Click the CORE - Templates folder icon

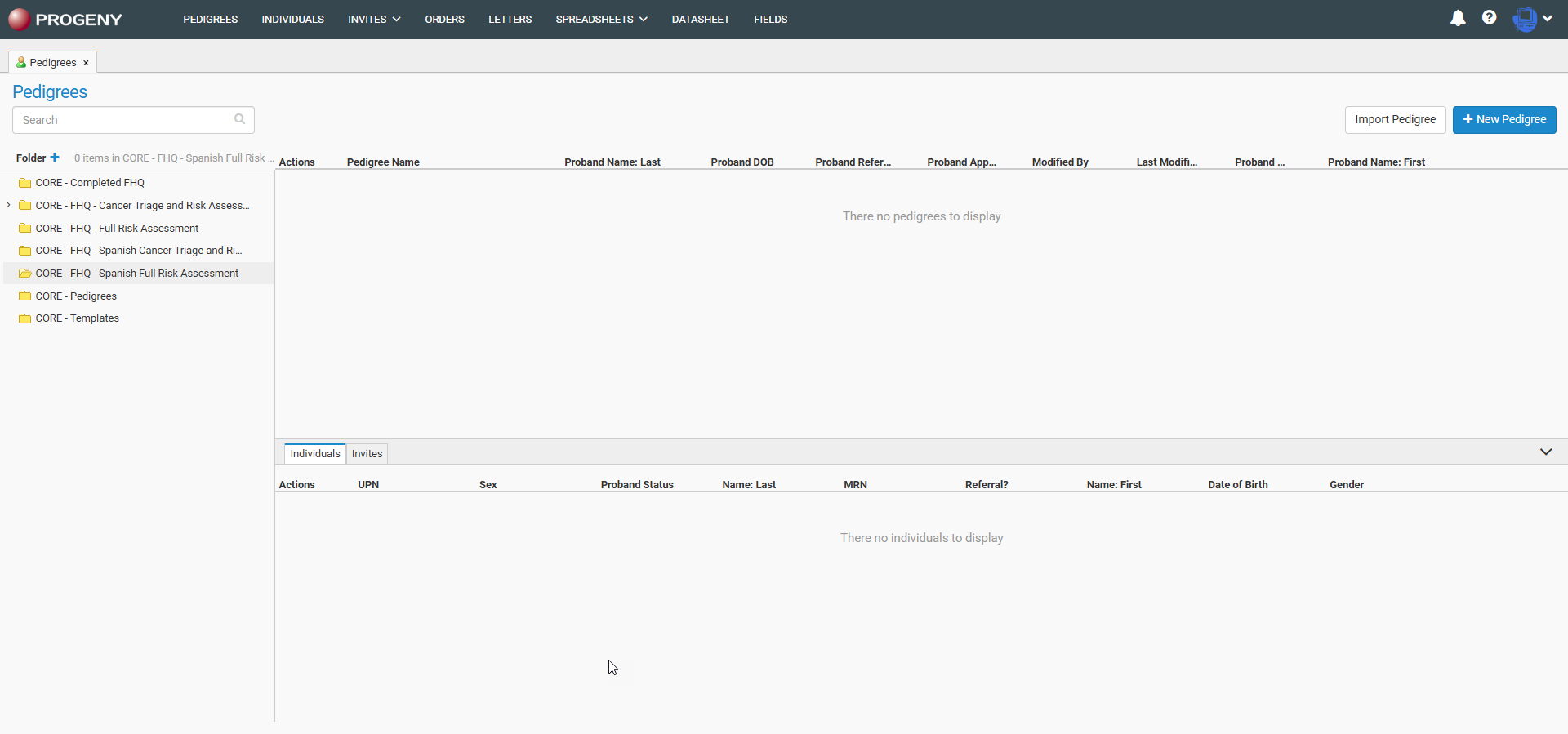pyautogui.click(x=24, y=318)
